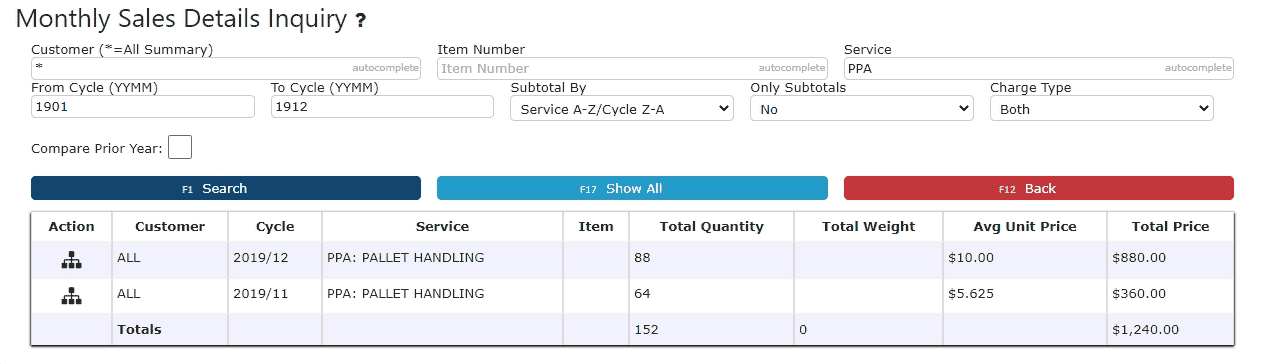Open the help question mark icon

[361, 21]
